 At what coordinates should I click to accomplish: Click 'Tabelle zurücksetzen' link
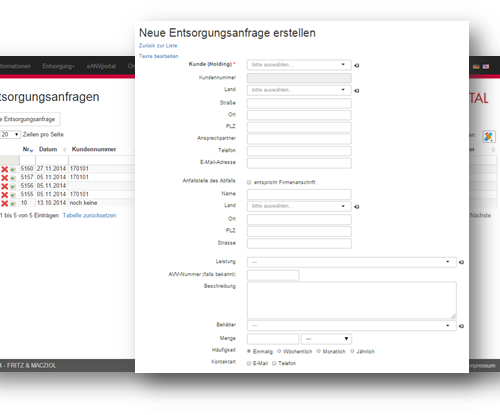[89, 215]
